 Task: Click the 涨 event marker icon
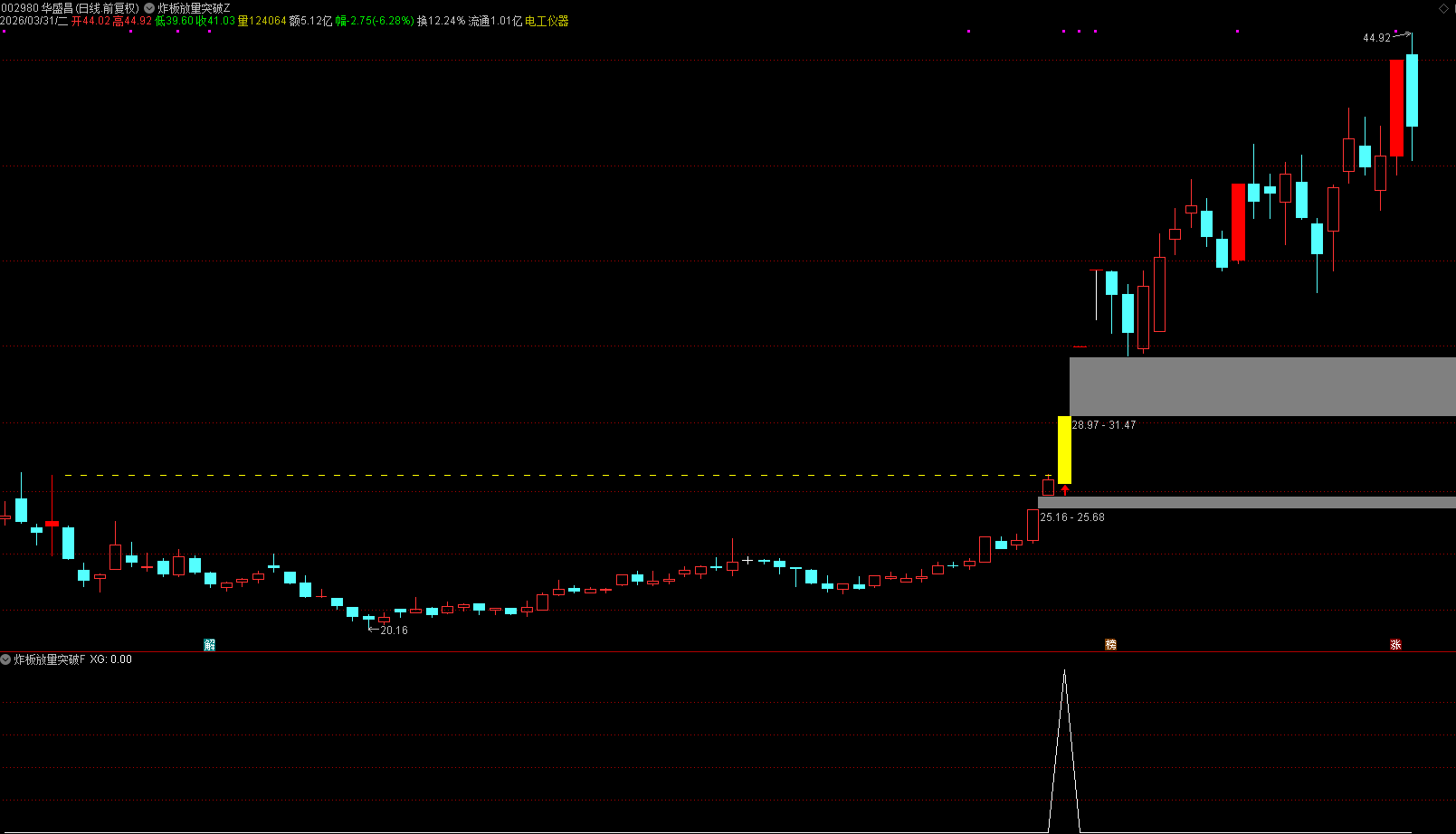pos(1395,644)
